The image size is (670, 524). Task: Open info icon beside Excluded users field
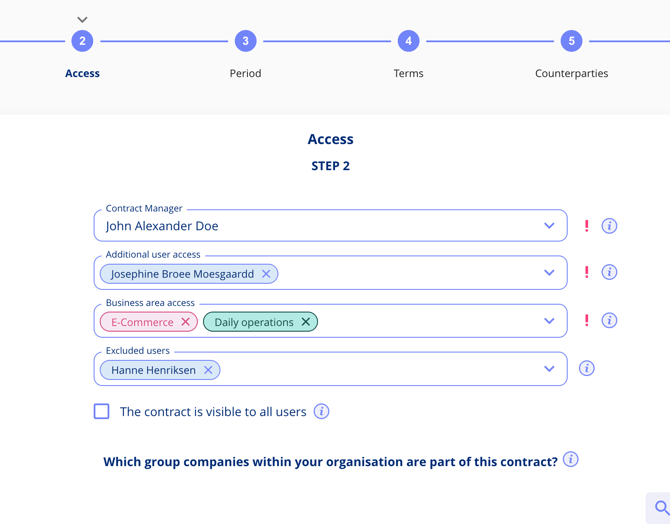[x=587, y=368]
